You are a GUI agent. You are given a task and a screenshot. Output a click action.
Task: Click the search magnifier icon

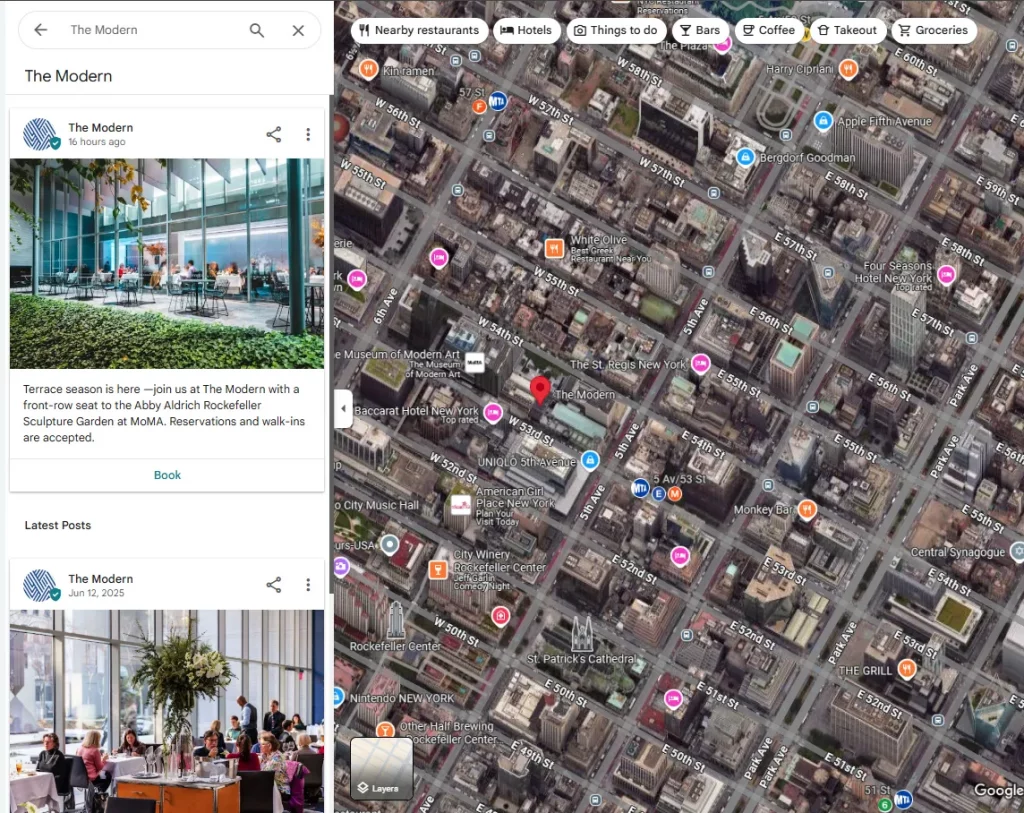coord(257,30)
